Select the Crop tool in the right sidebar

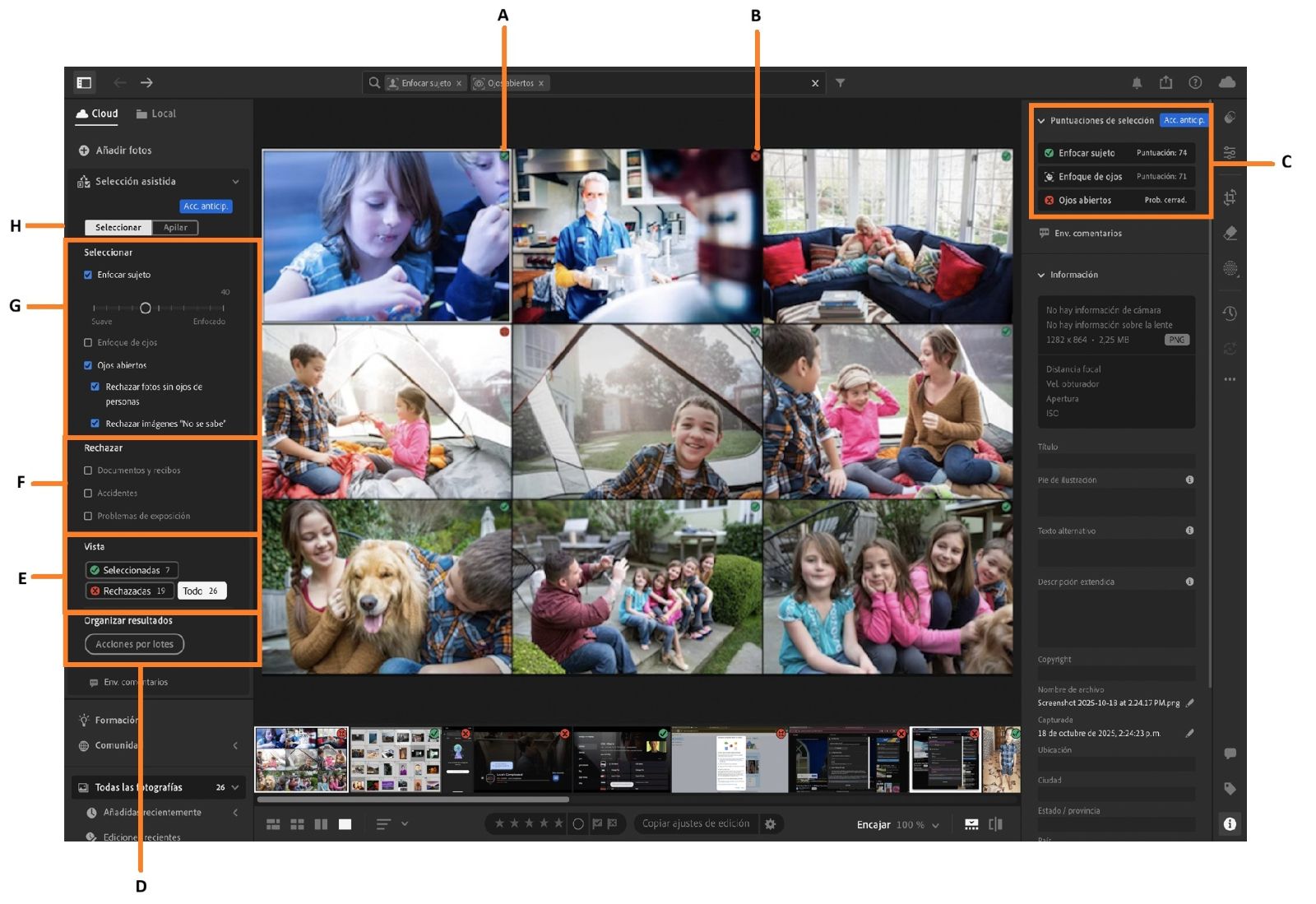[1230, 198]
